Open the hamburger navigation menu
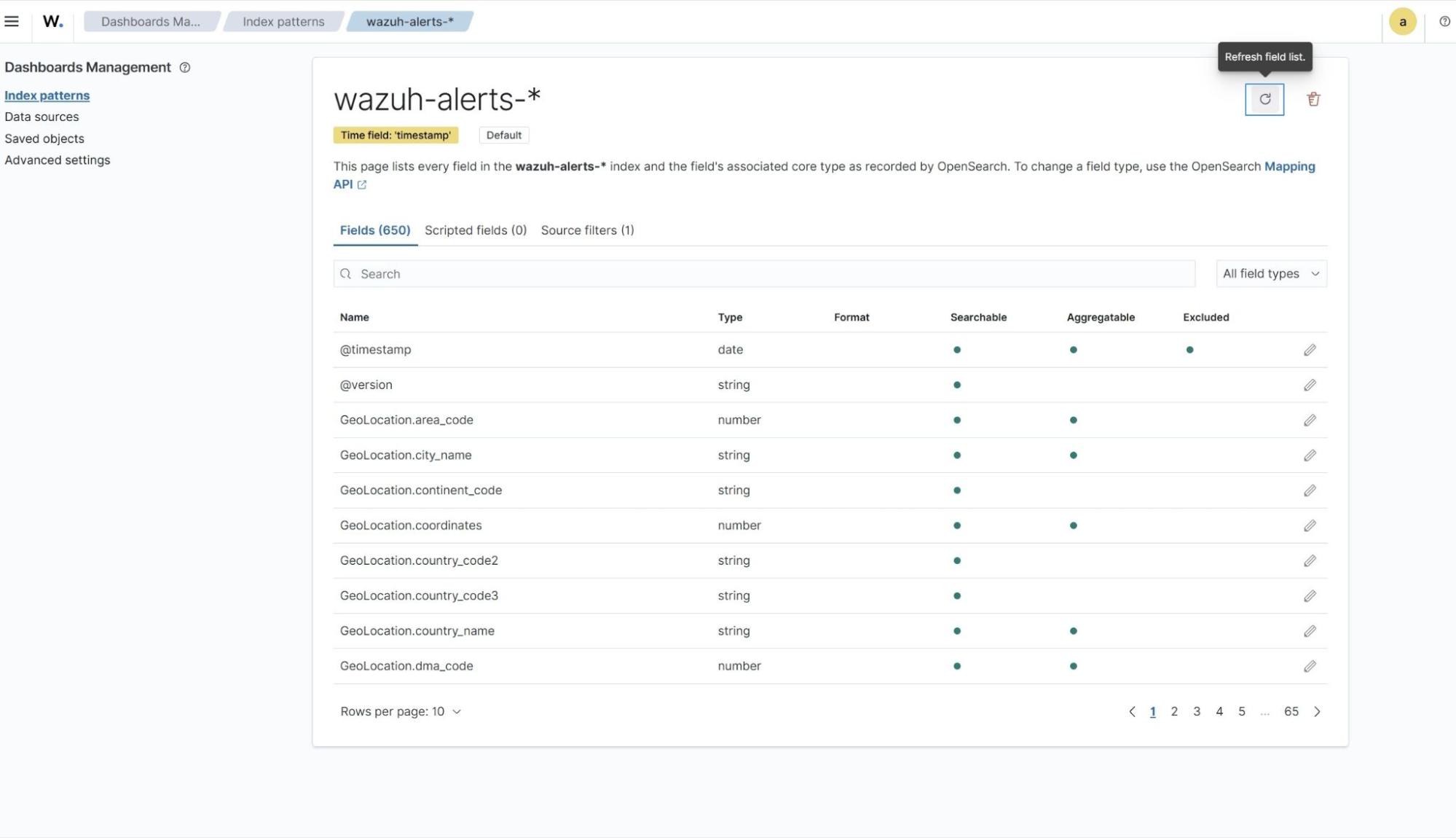The height and width of the screenshot is (838, 1456). pos(12,21)
